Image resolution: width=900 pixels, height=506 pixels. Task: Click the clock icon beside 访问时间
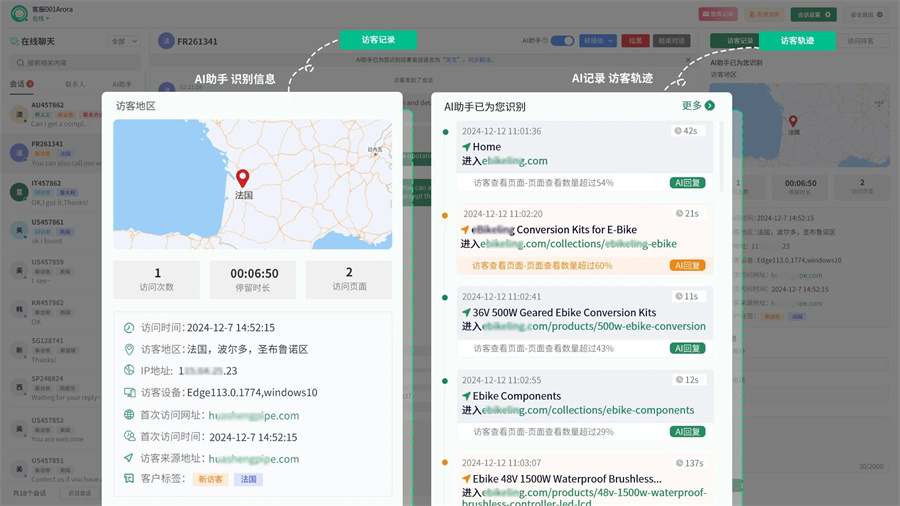[x=128, y=328]
